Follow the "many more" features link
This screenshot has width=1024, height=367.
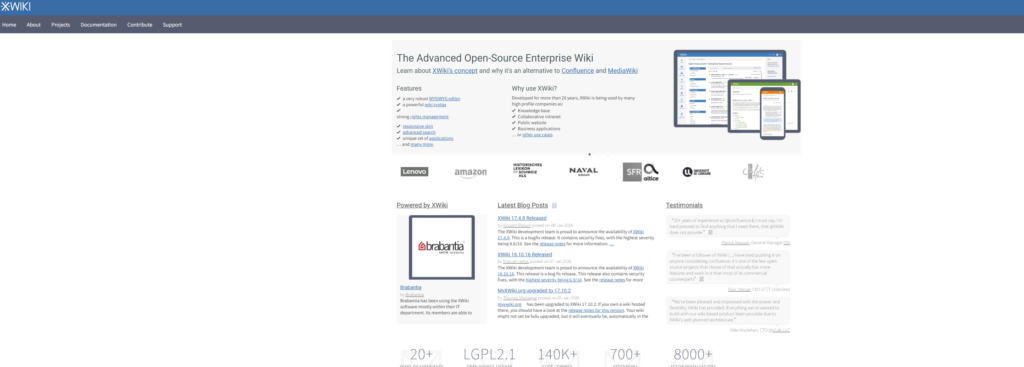click(x=422, y=144)
